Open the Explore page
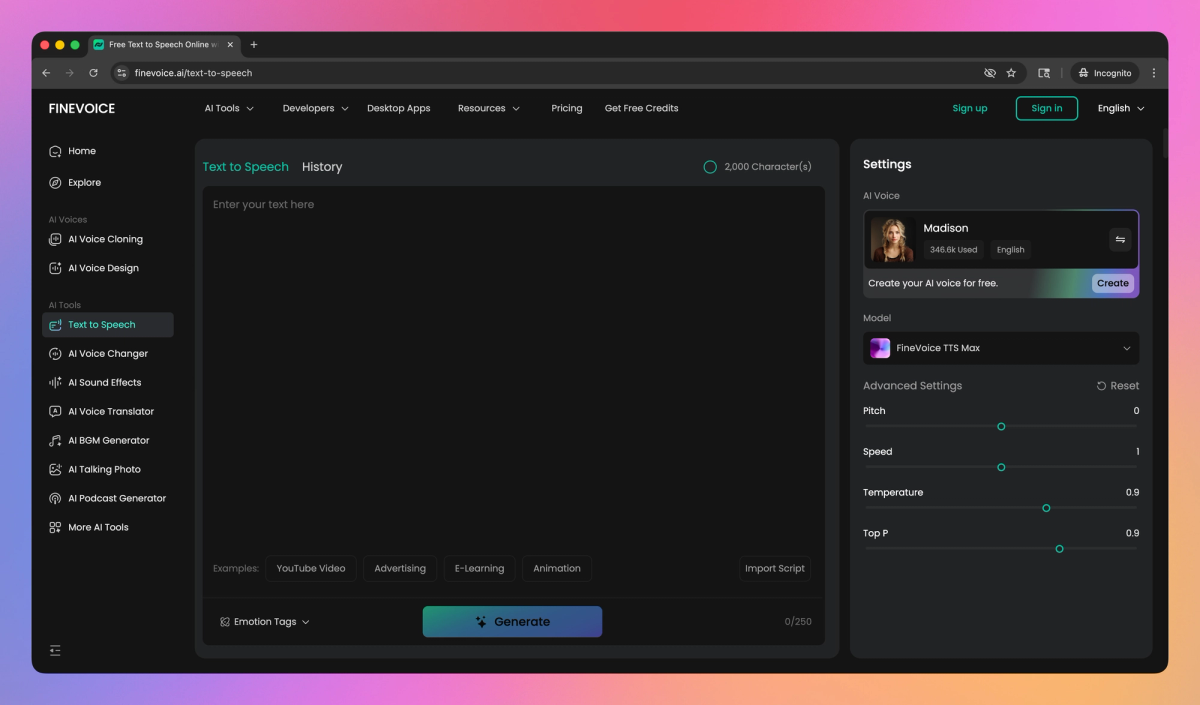1200x705 pixels. [x=86, y=182]
